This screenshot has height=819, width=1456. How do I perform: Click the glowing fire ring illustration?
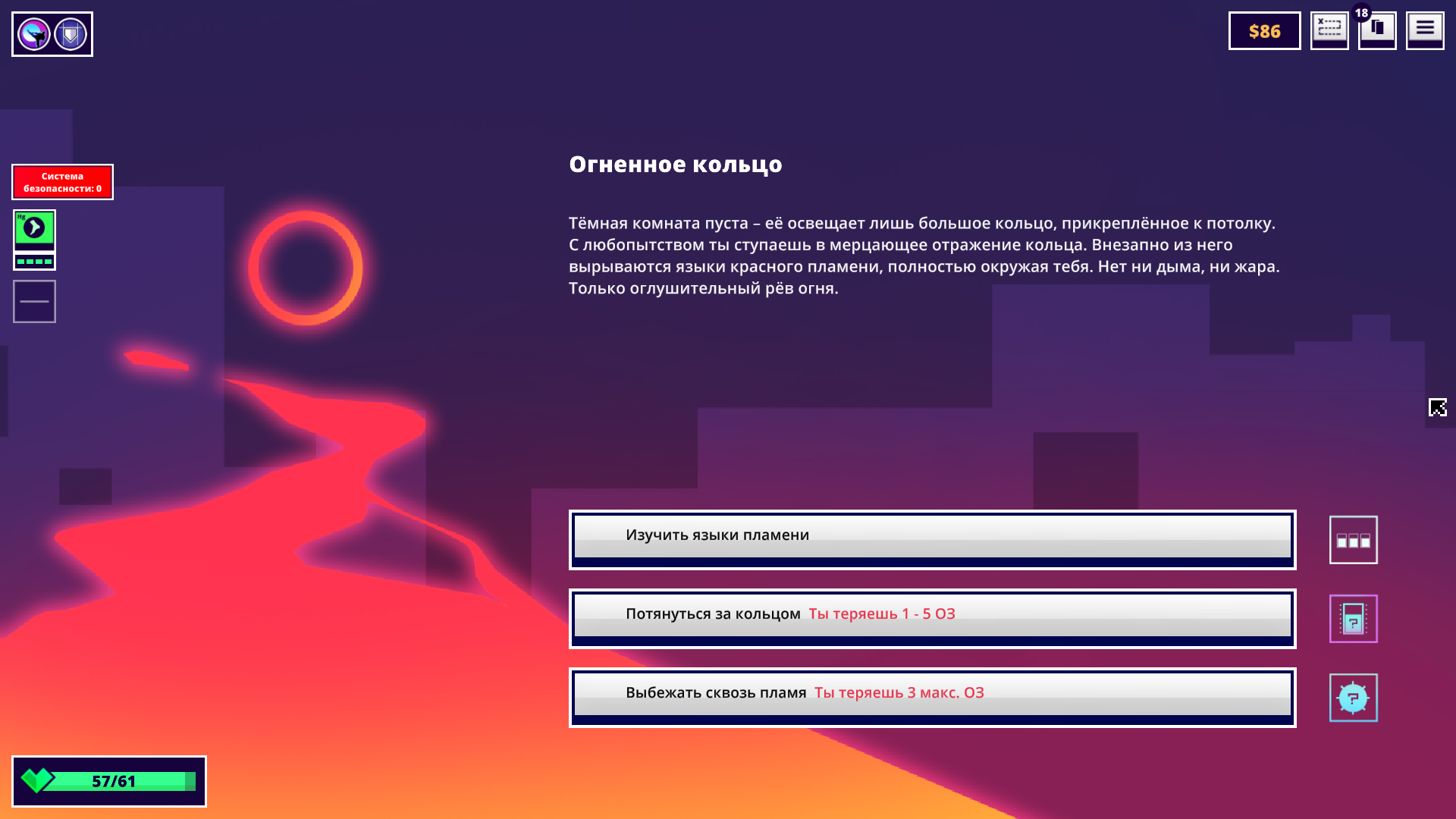[306, 268]
